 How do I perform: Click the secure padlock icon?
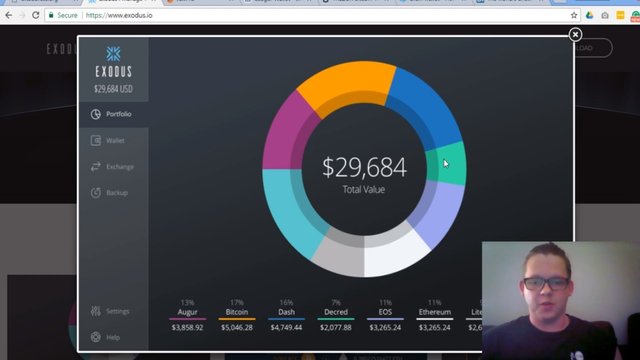51,15
